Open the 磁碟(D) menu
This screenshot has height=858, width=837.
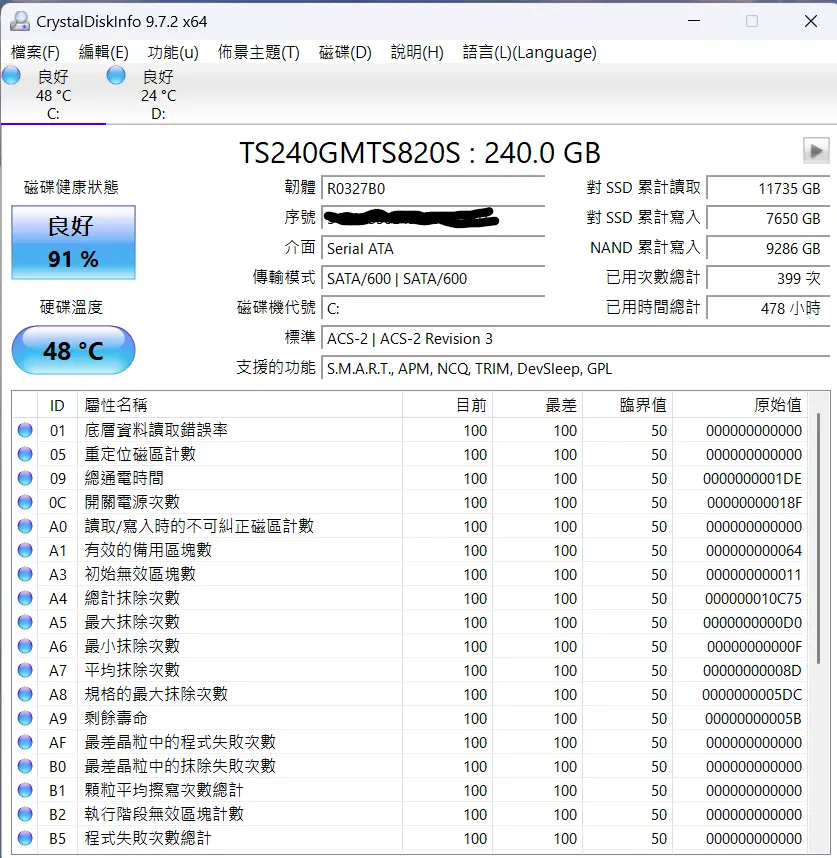[x=345, y=52]
